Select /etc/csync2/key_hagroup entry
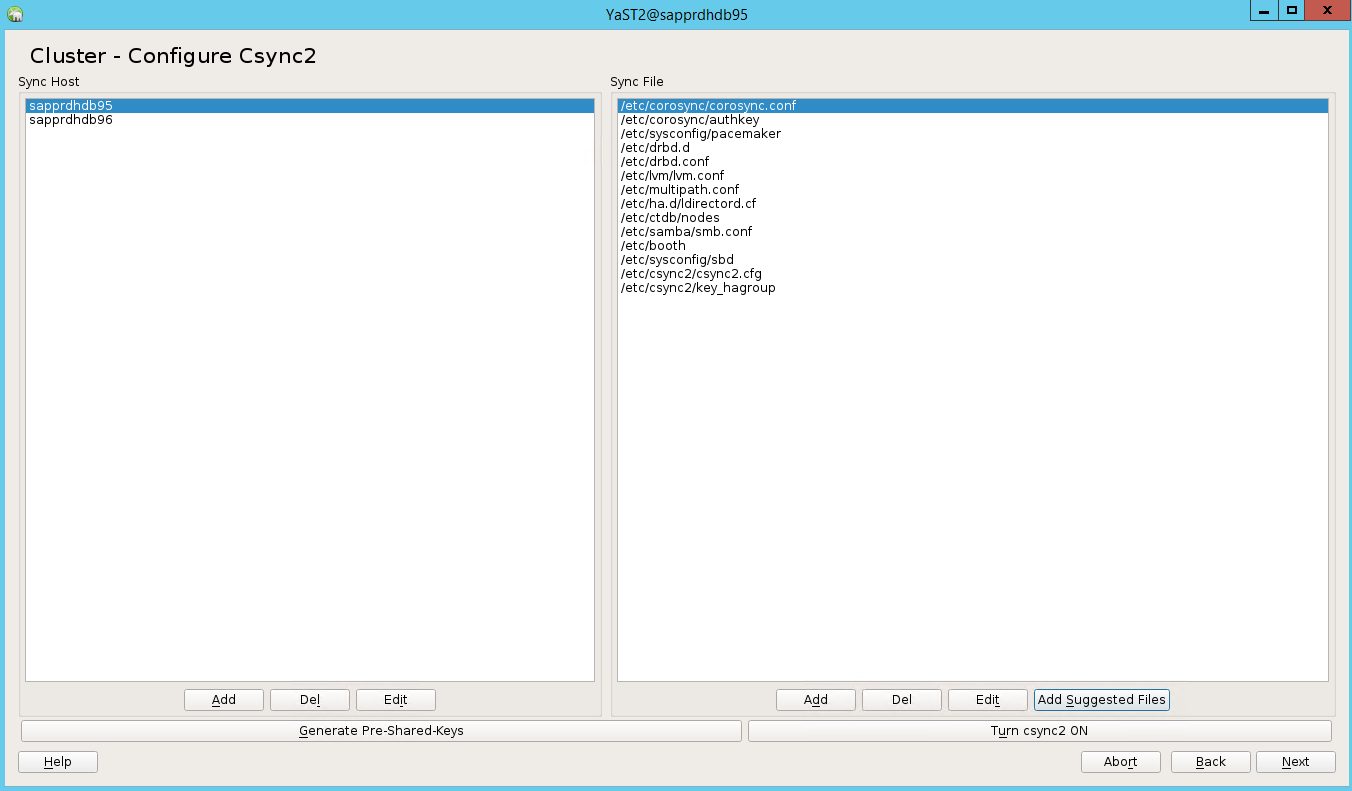Viewport: 1352px width, 791px height. (972, 287)
